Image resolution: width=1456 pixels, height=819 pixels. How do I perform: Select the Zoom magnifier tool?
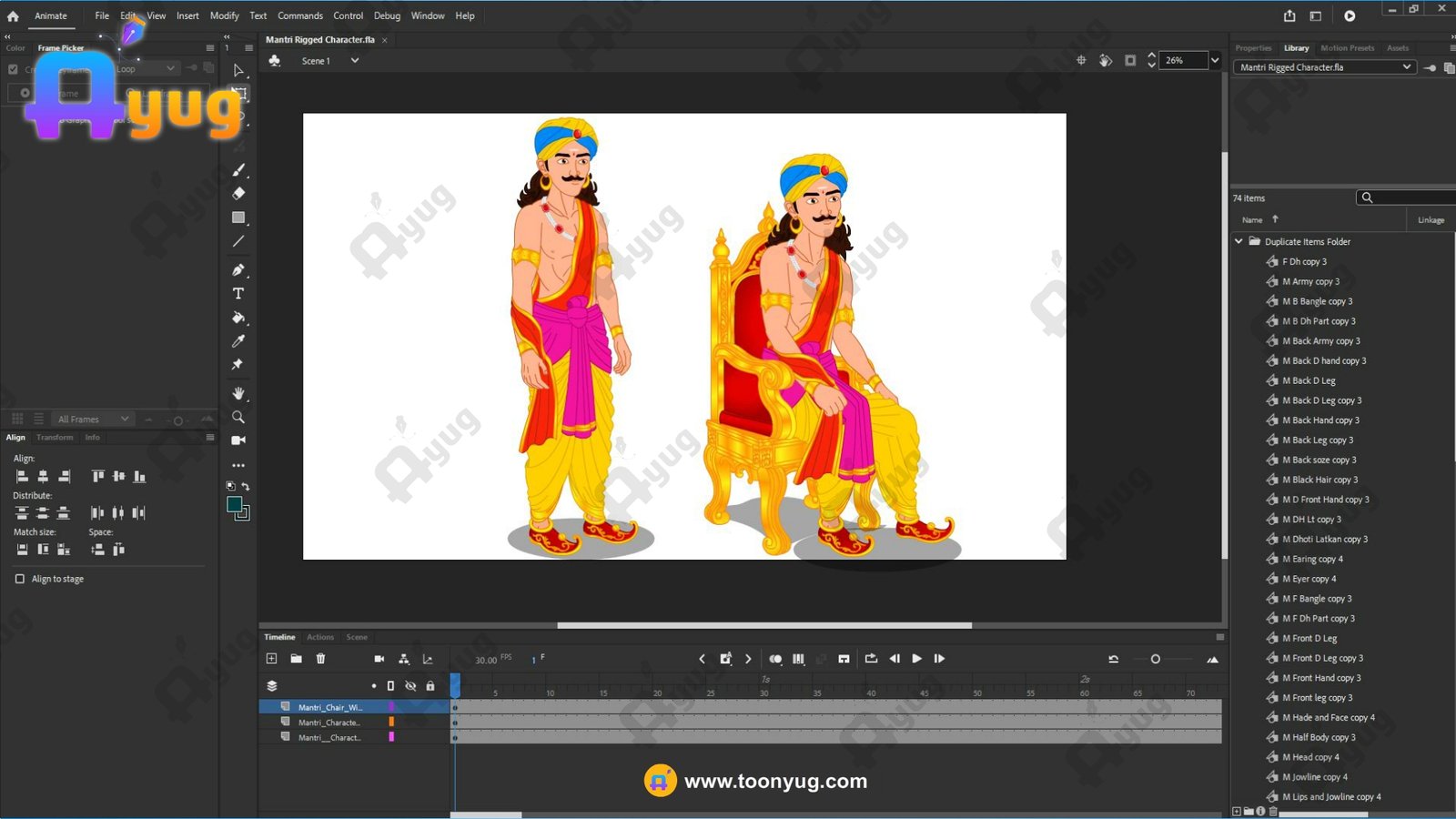238,417
